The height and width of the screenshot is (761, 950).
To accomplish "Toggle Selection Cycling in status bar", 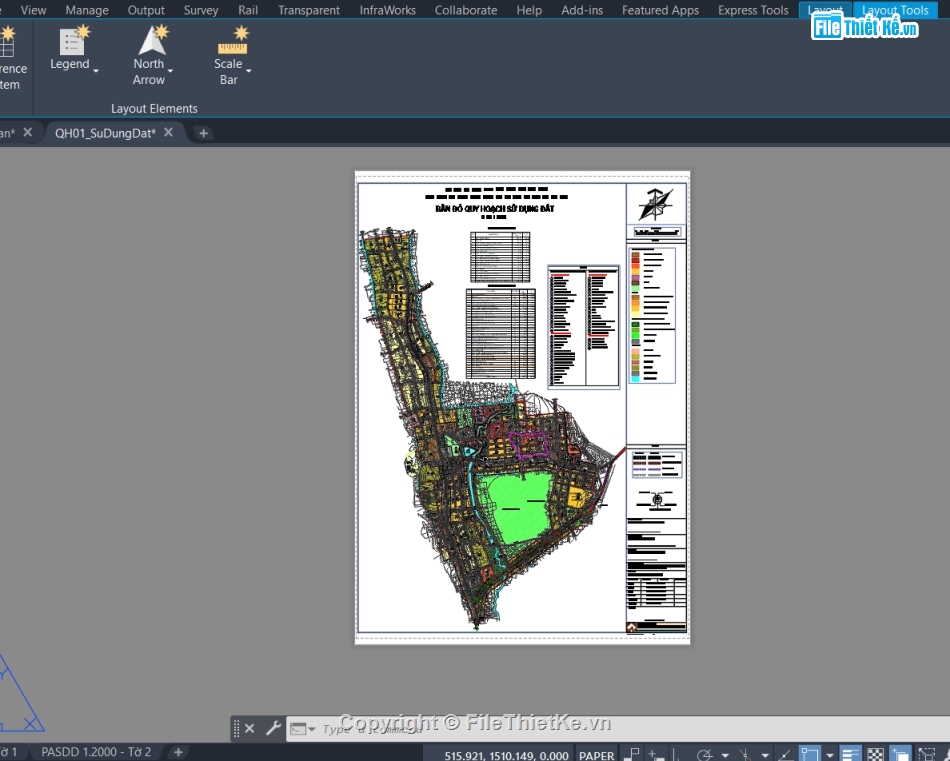I will (900, 753).
